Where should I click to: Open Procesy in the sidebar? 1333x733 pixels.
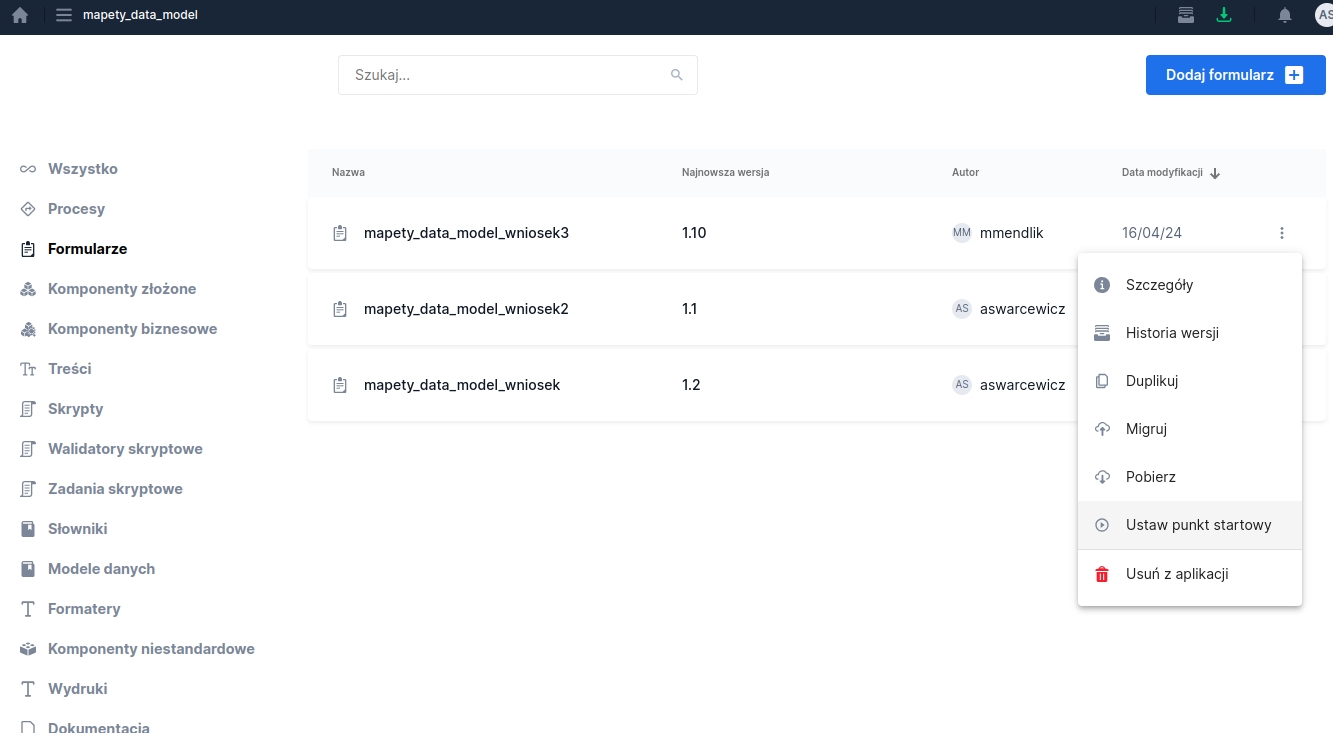point(76,209)
